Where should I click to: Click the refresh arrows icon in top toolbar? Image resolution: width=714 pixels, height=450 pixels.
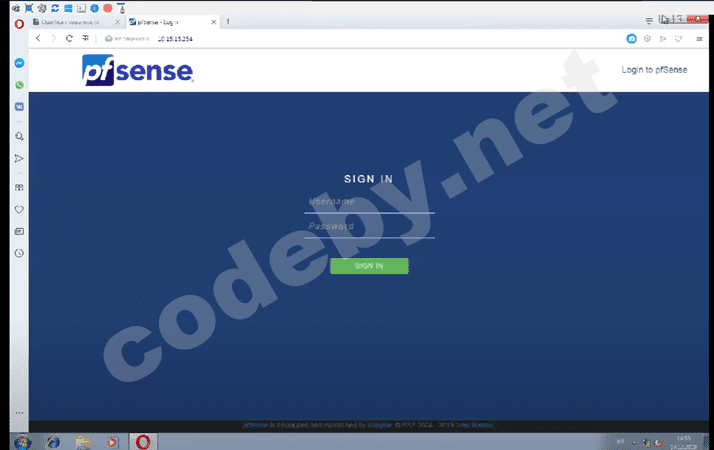point(55,8)
